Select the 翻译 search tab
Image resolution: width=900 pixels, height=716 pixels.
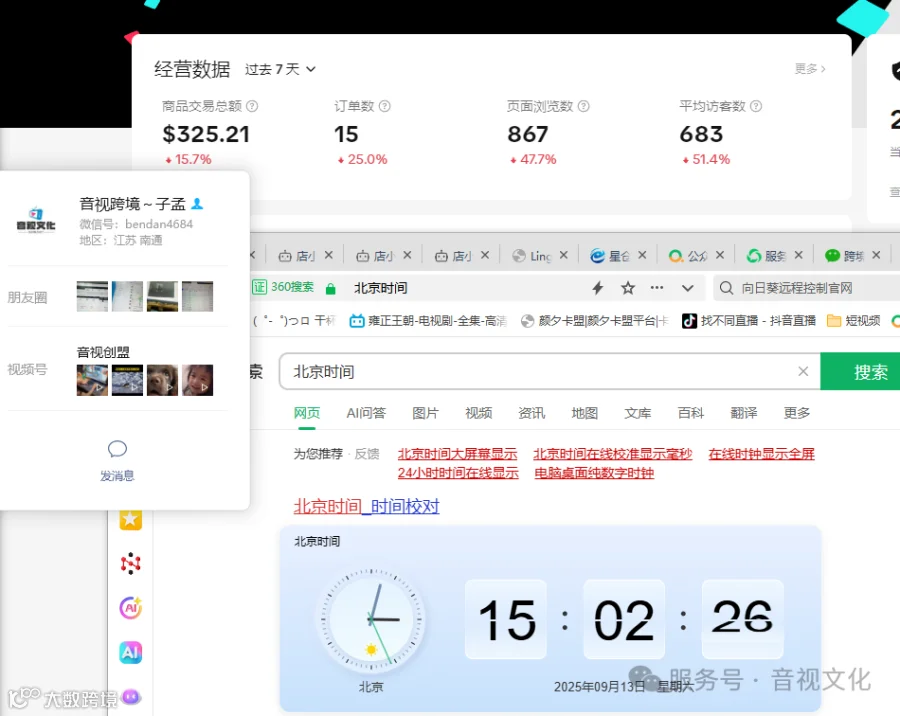click(744, 413)
